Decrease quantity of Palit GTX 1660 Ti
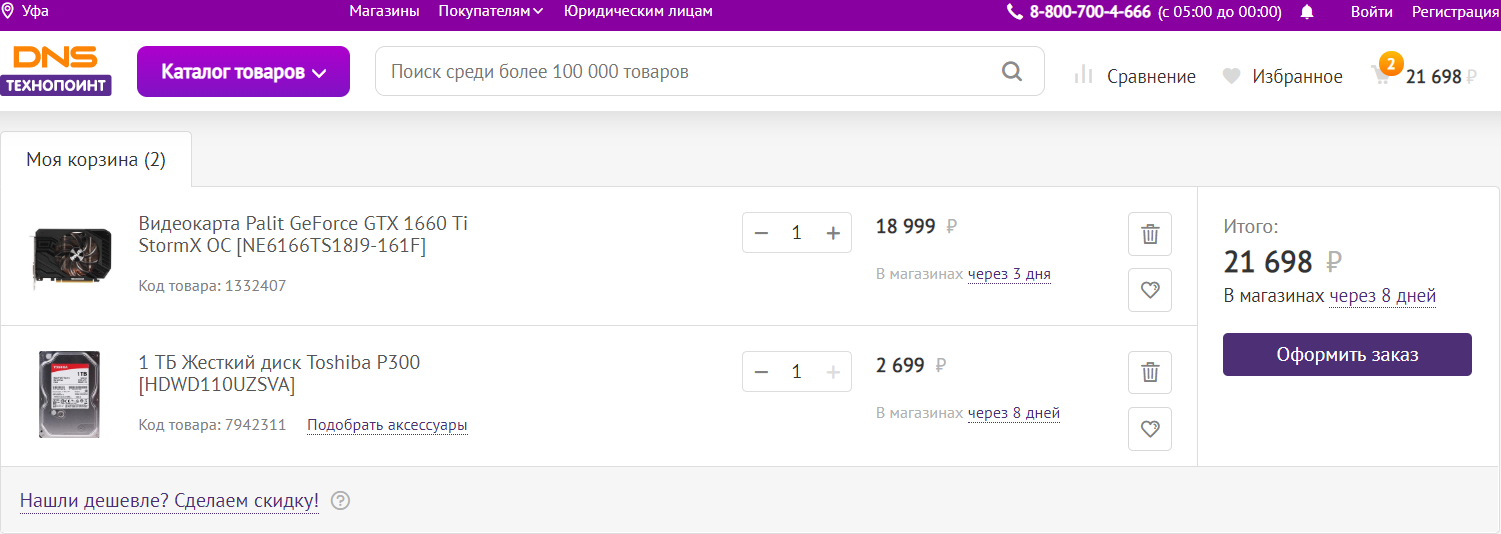1501x534 pixels. [x=761, y=233]
